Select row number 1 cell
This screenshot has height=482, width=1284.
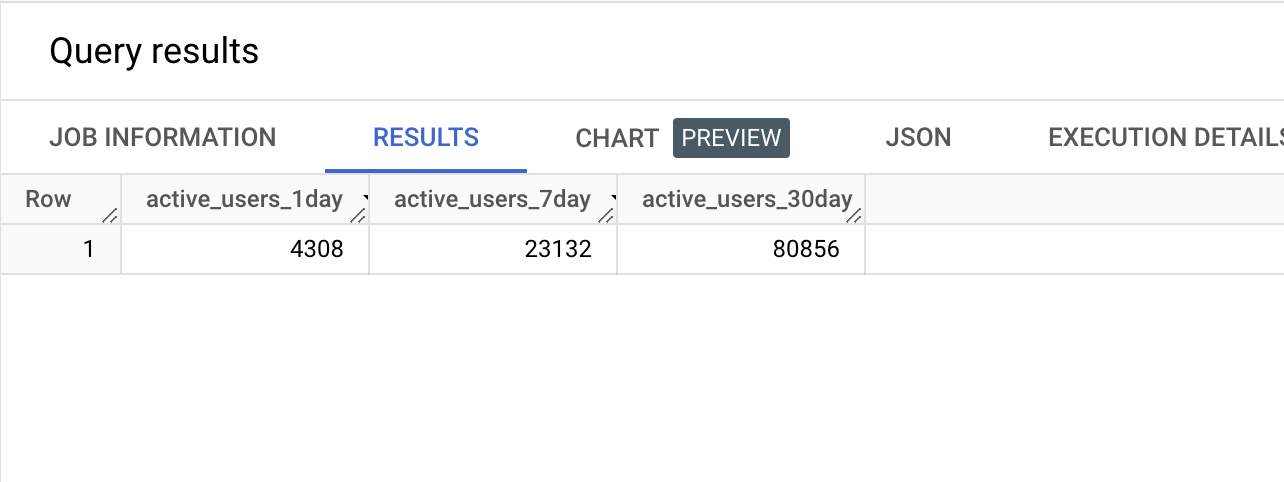[x=61, y=249]
